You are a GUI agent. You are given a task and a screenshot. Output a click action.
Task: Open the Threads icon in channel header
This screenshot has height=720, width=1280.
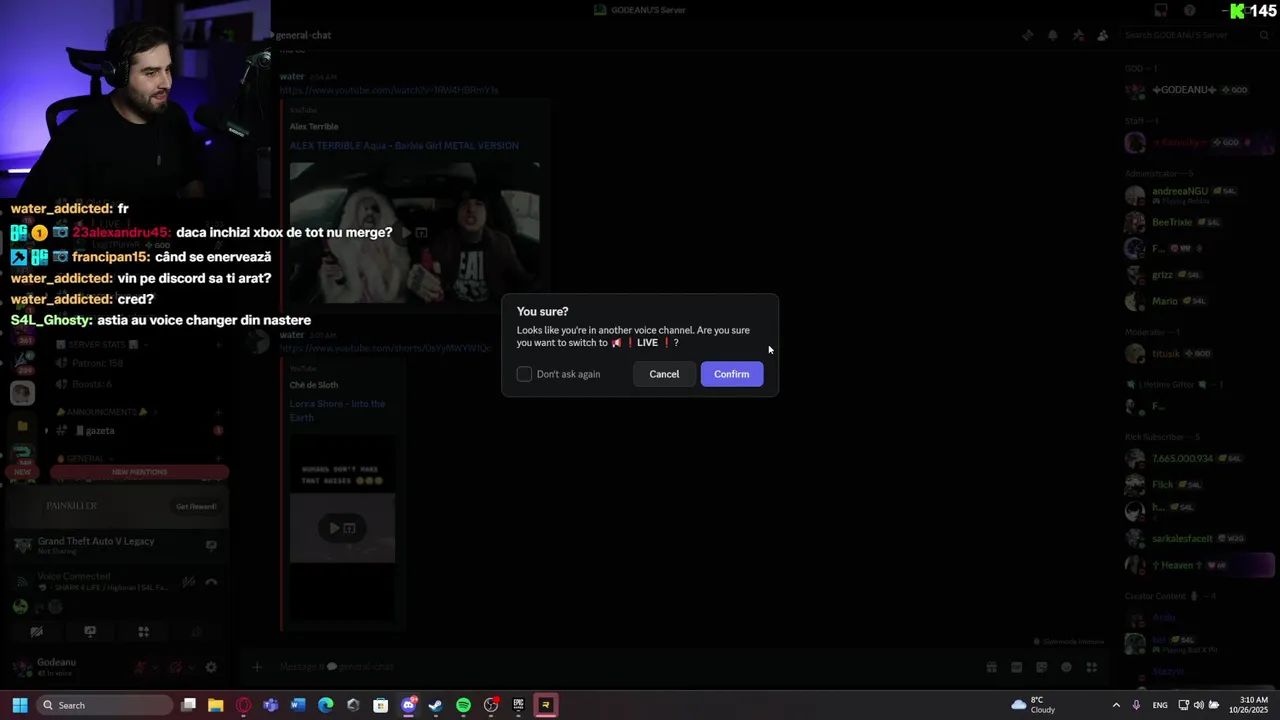point(1027,35)
